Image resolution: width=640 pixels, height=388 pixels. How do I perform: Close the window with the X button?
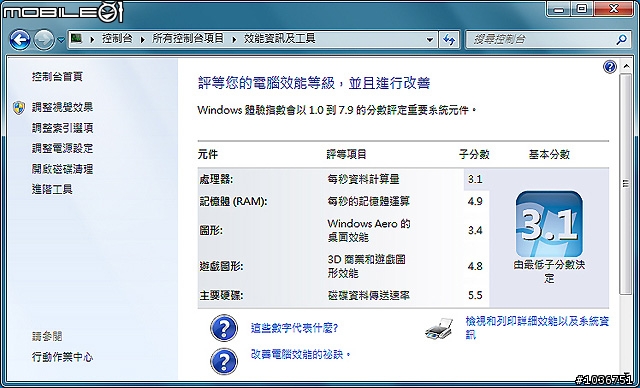click(613, 8)
